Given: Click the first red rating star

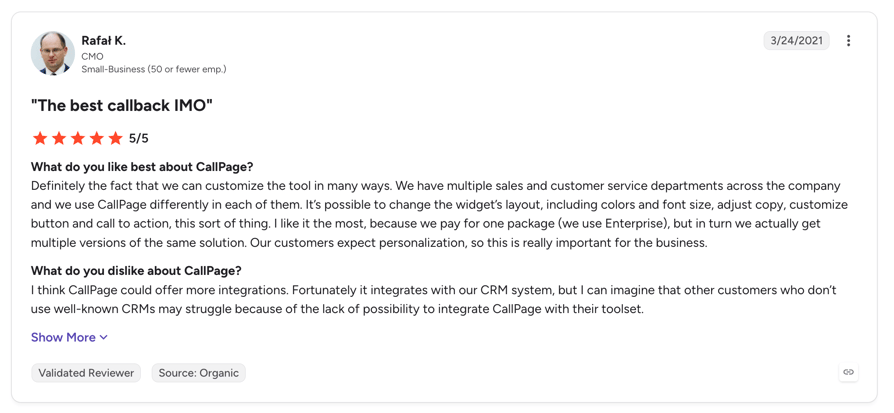Looking at the screenshot, I should click(40, 138).
